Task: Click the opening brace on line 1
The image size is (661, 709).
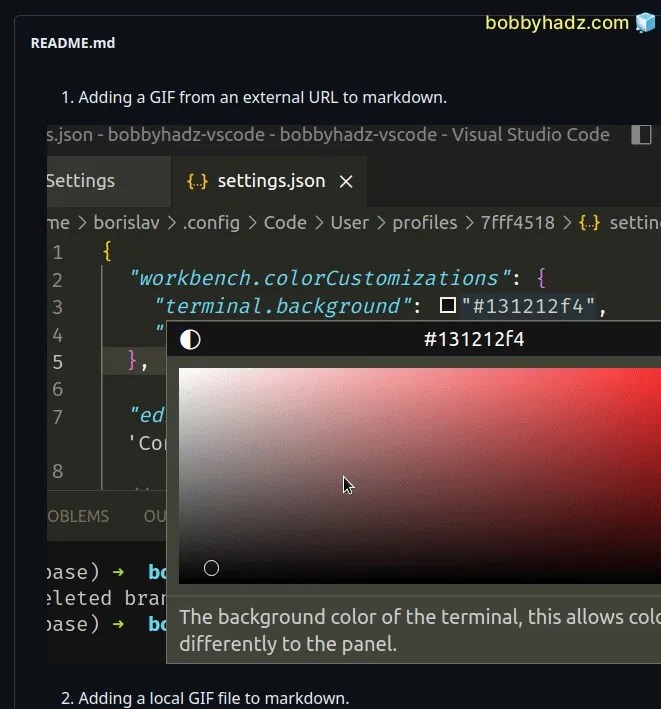Action: click(x=107, y=251)
